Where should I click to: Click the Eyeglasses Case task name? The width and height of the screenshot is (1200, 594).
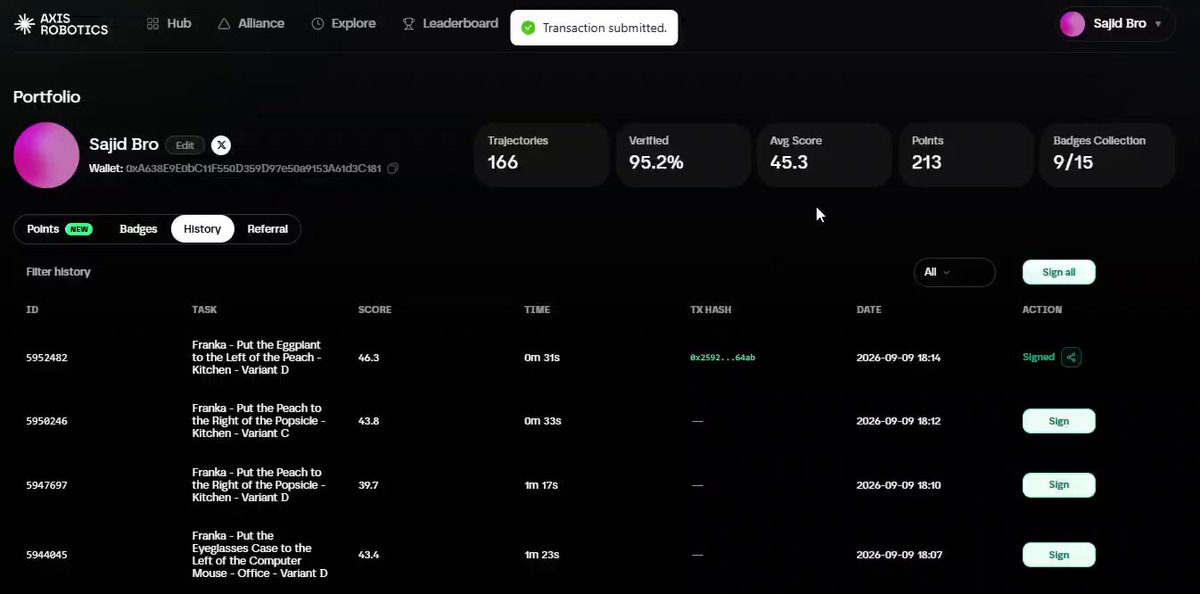point(260,555)
